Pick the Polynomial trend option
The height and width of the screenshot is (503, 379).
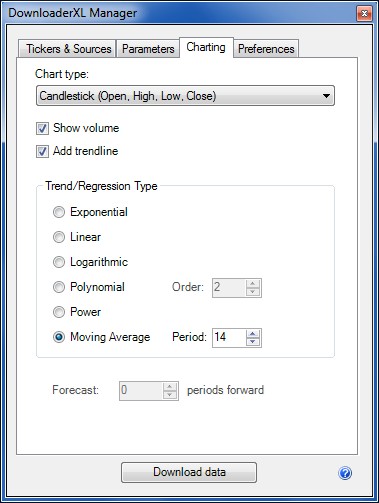pos(59,287)
